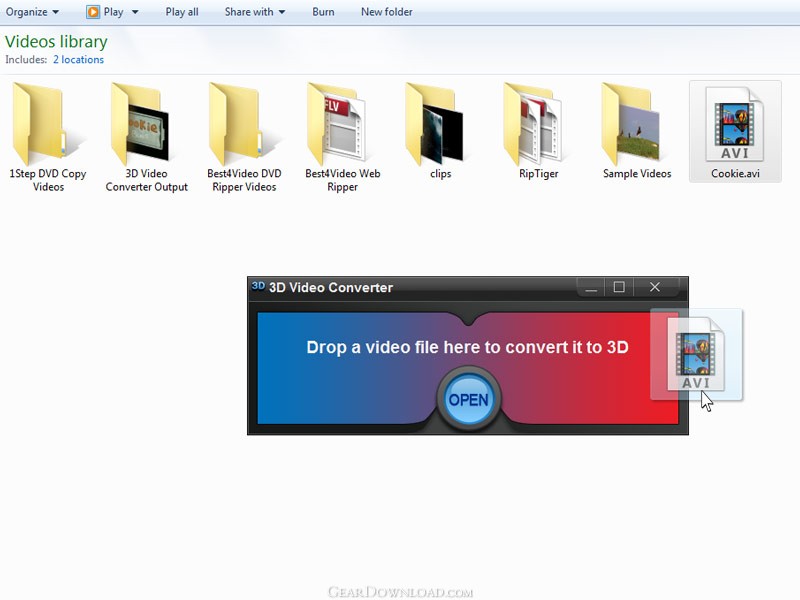Click the 3D Video Converter title bar logo

[258, 286]
